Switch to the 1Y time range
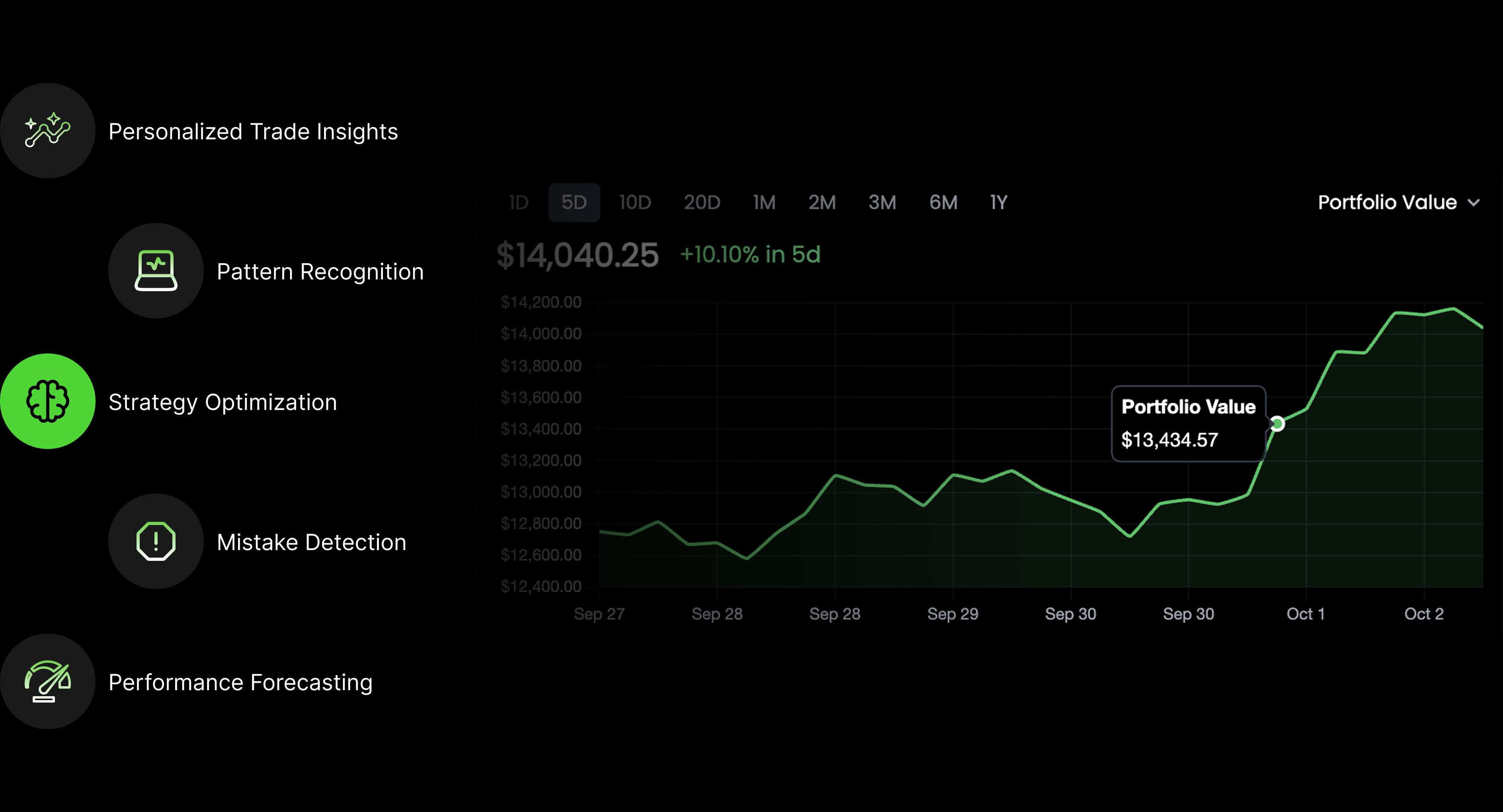This screenshot has height=812, width=1503. tap(998, 202)
